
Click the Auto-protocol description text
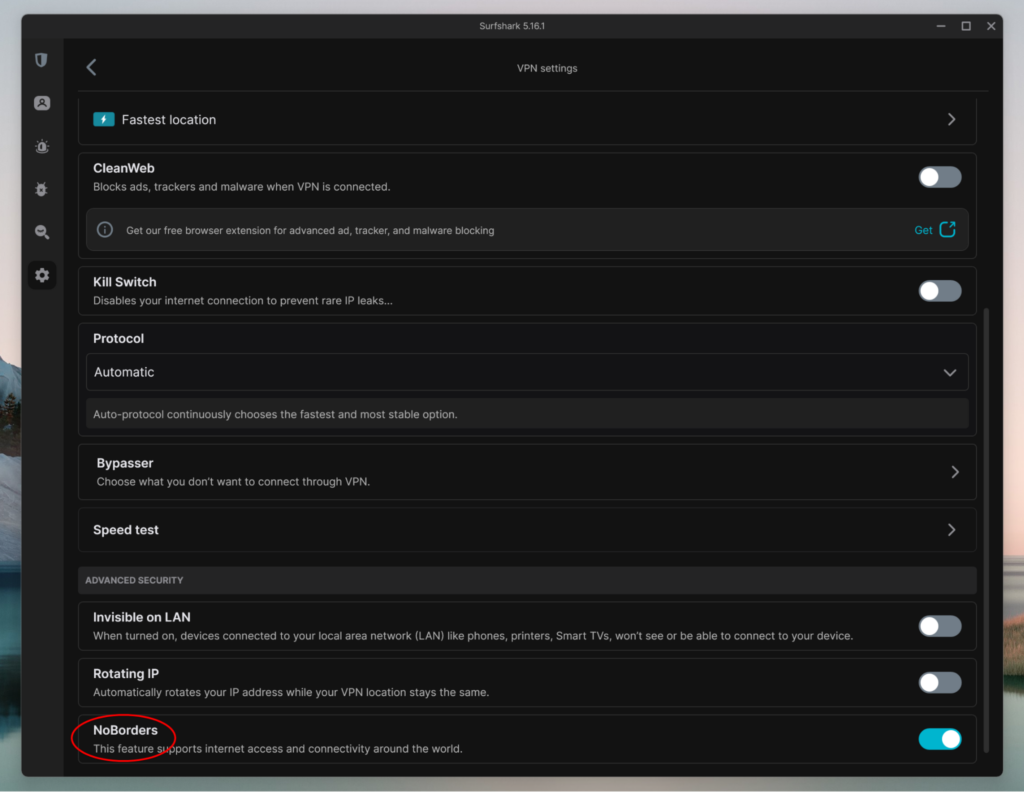[x=275, y=415]
